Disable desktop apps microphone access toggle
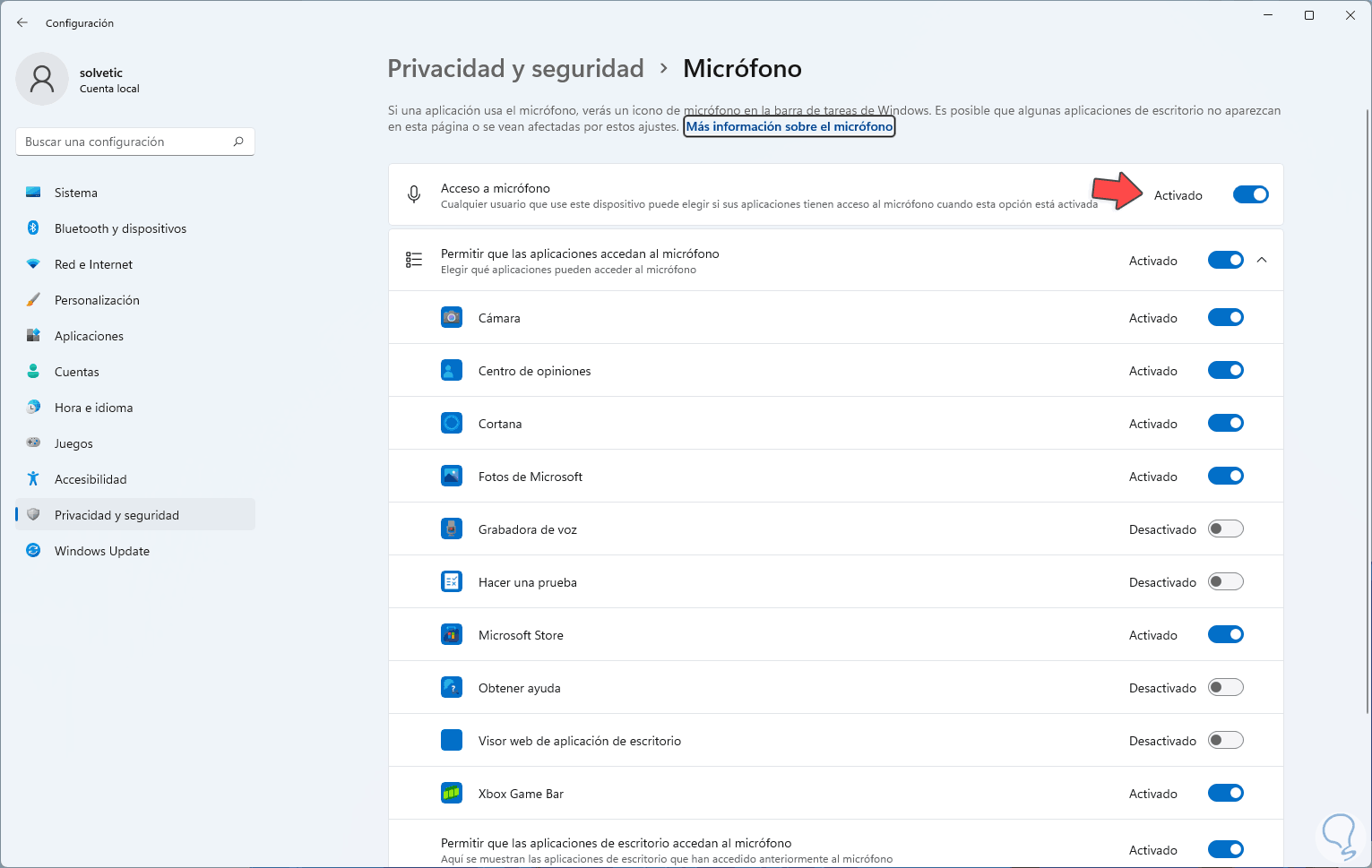The width and height of the screenshot is (1372, 868). coord(1226,849)
